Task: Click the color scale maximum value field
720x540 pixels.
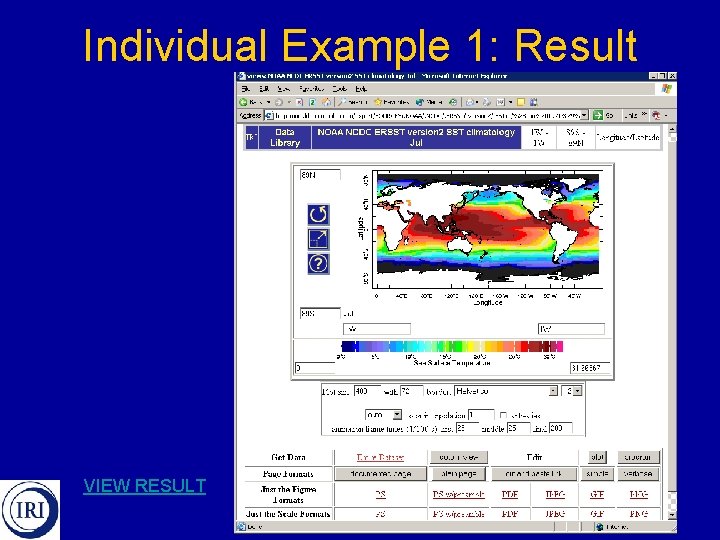Action: [590, 368]
